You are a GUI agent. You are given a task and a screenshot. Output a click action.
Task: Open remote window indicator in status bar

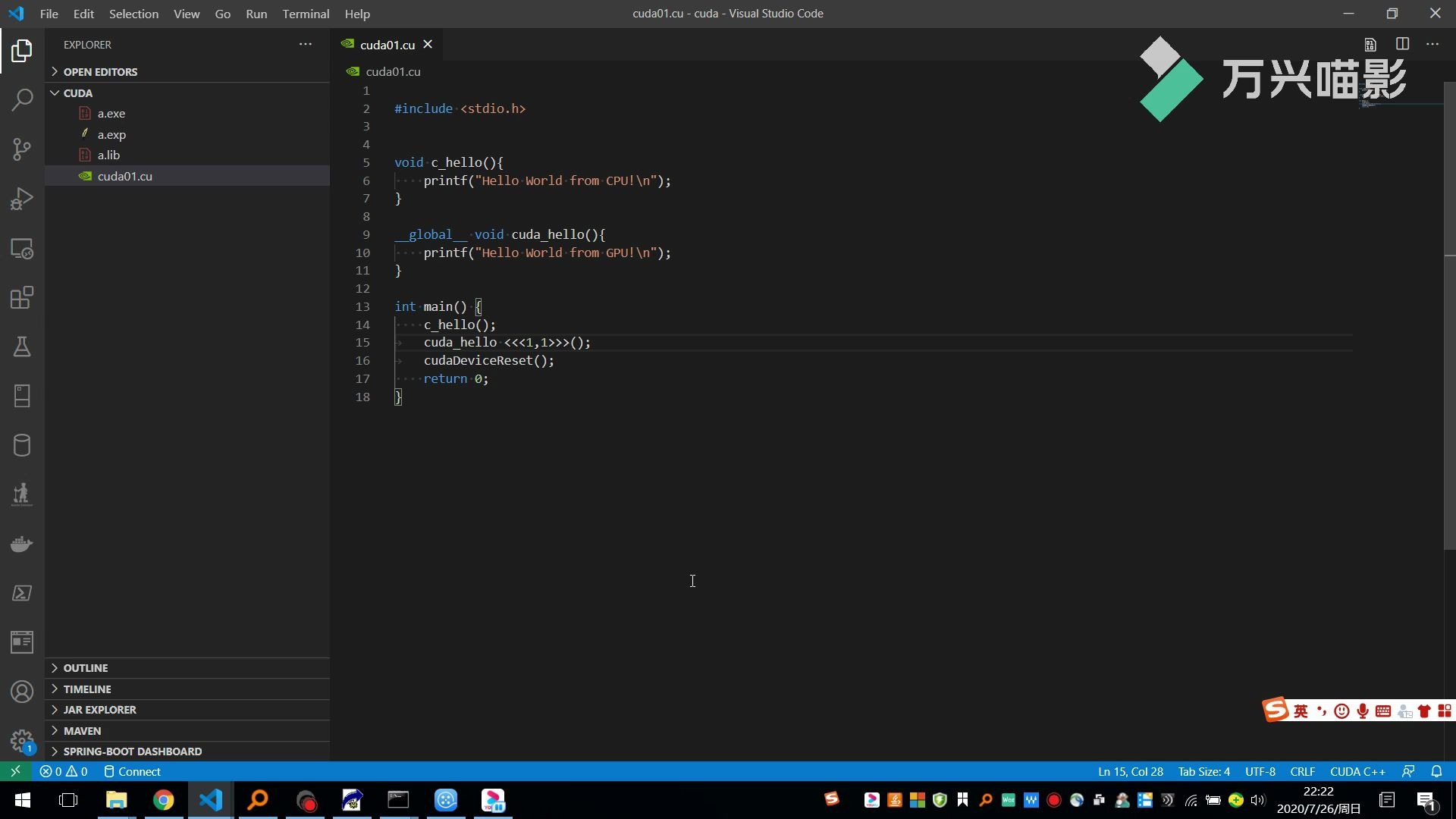[15, 771]
